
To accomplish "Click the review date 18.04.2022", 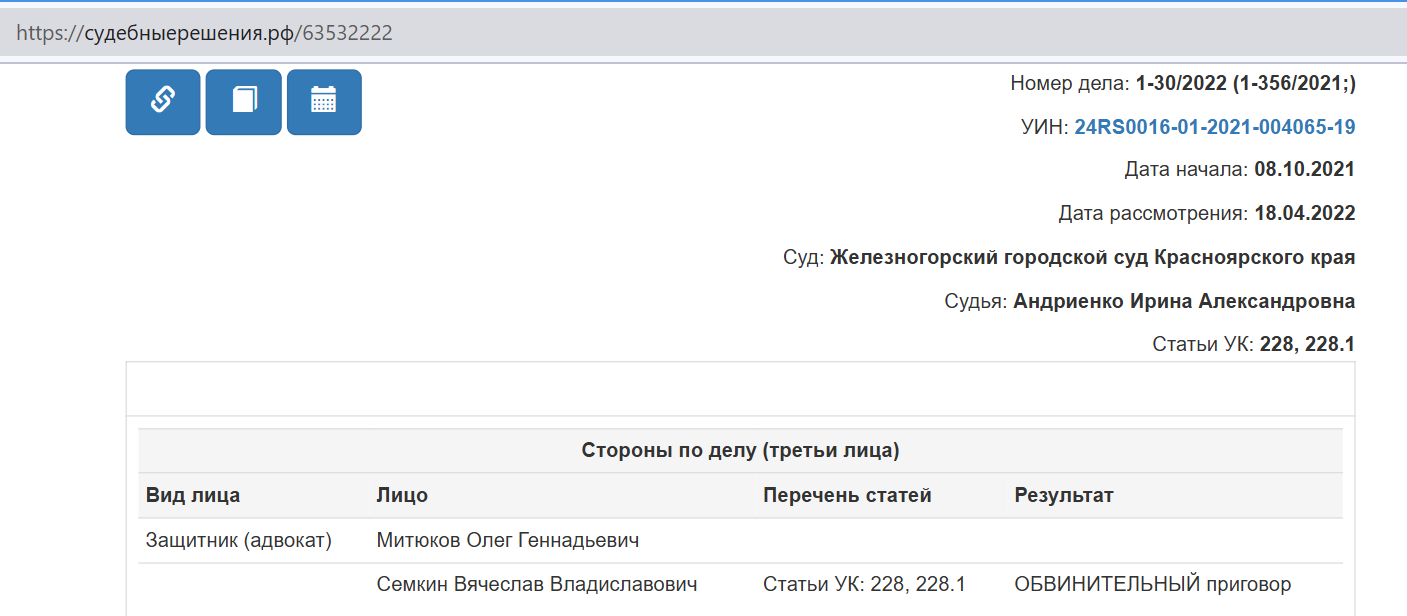I will (1304, 213).
